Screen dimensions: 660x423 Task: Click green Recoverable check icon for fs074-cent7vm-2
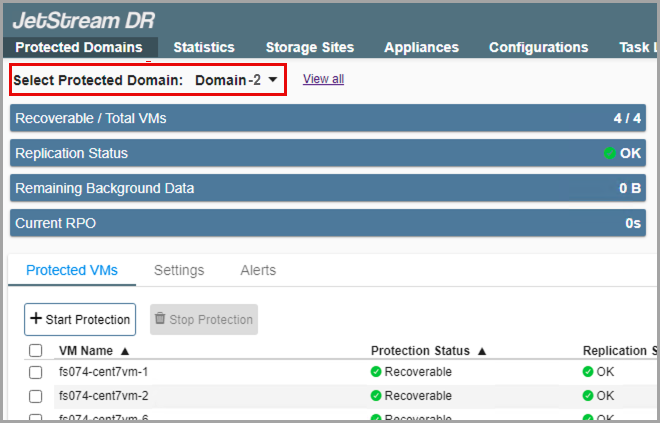coord(377,396)
